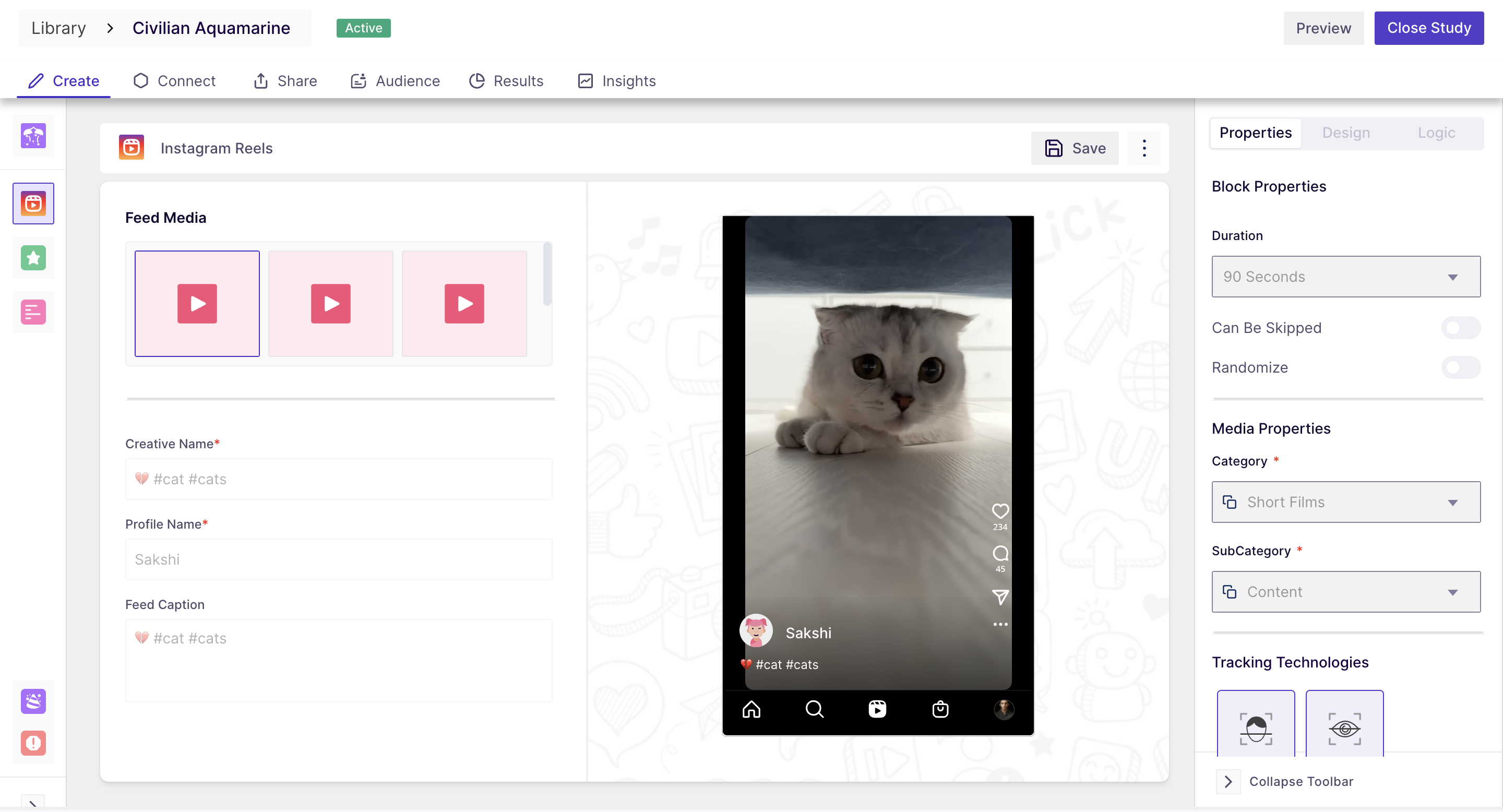
Task: Open the purple party thank-you block
Action: (x=33, y=701)
